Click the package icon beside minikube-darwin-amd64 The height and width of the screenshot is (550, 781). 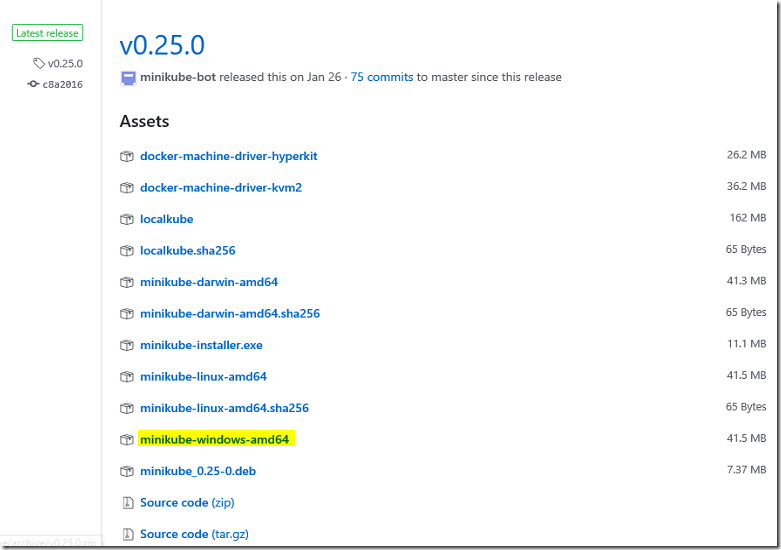coord(127,282)
